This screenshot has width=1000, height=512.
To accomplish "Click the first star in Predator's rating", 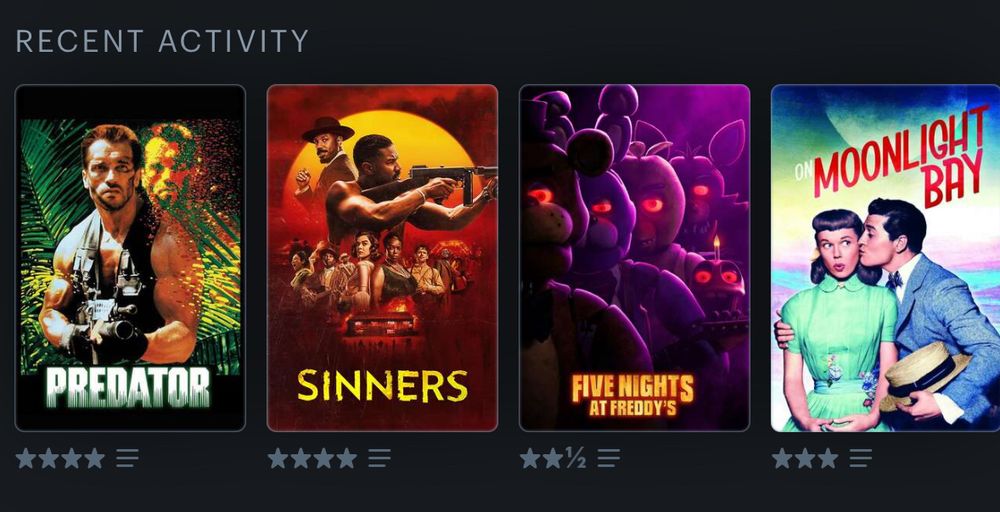I will pos(26,458).
